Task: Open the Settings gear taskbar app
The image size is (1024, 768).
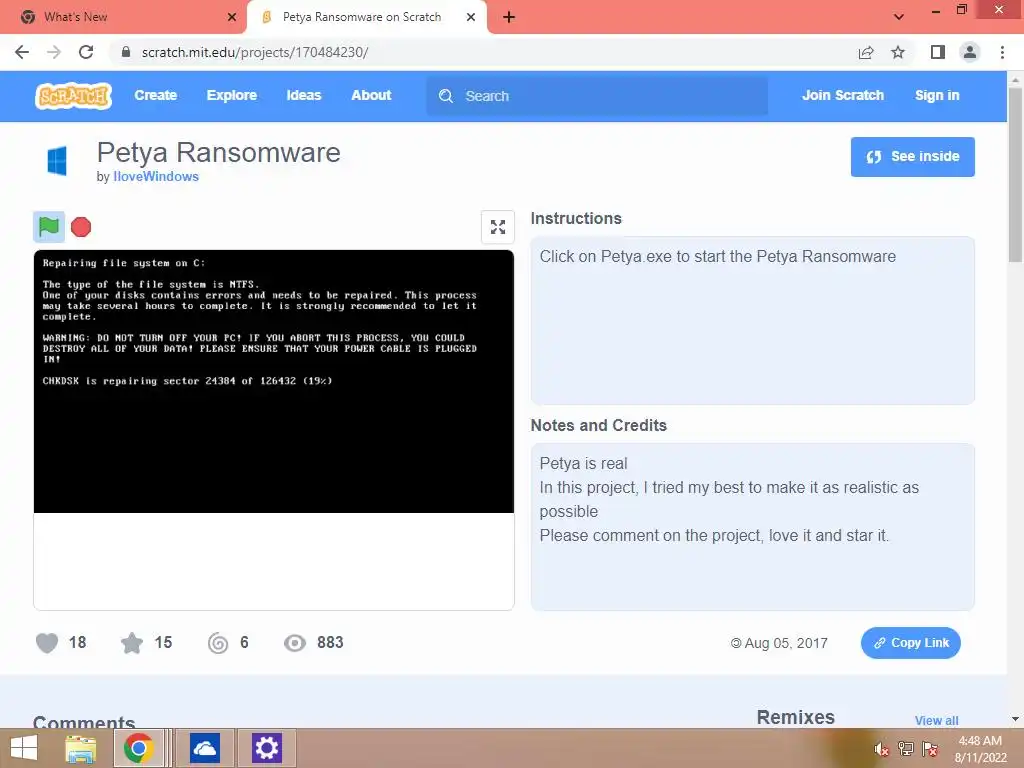Action: point(266,748)
